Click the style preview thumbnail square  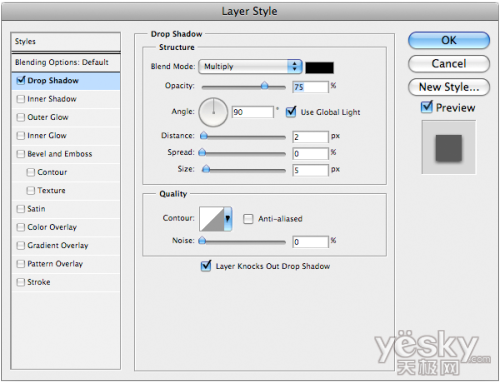[449, 148]
